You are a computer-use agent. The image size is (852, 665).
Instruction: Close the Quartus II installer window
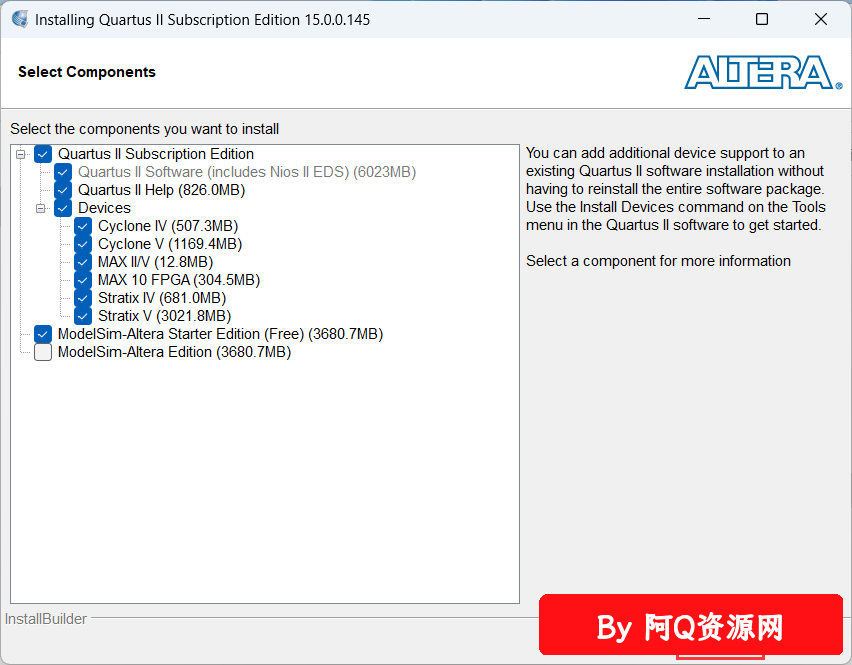click(820, 19)
